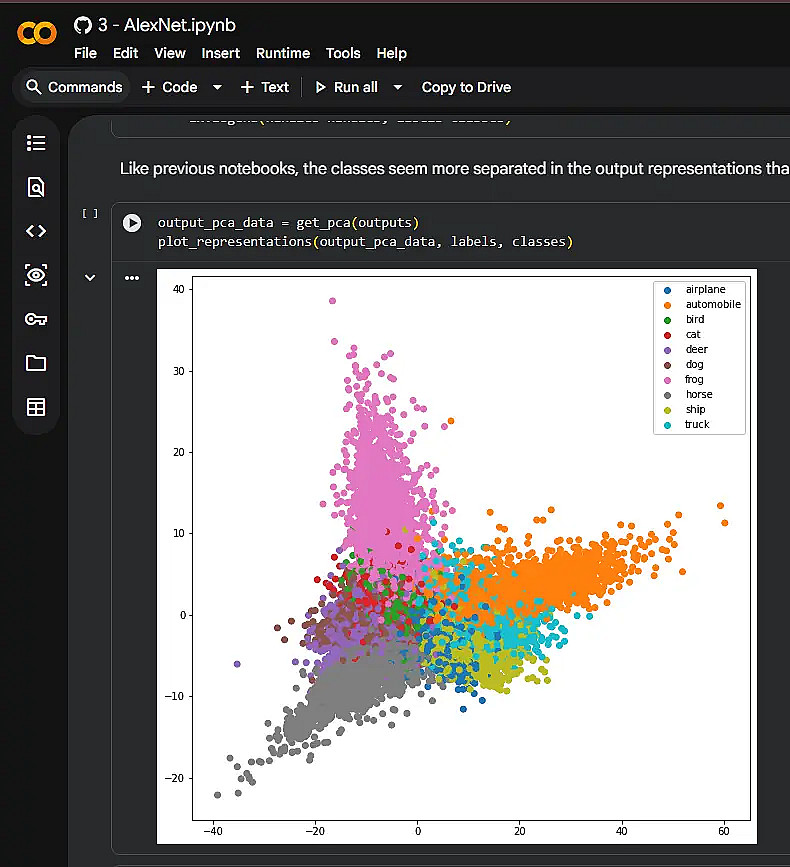Image resolution: width=790 pixels, height=867 pixels.
Task: Expand the Code insert dropdown arrow
Action: (217, 87)
